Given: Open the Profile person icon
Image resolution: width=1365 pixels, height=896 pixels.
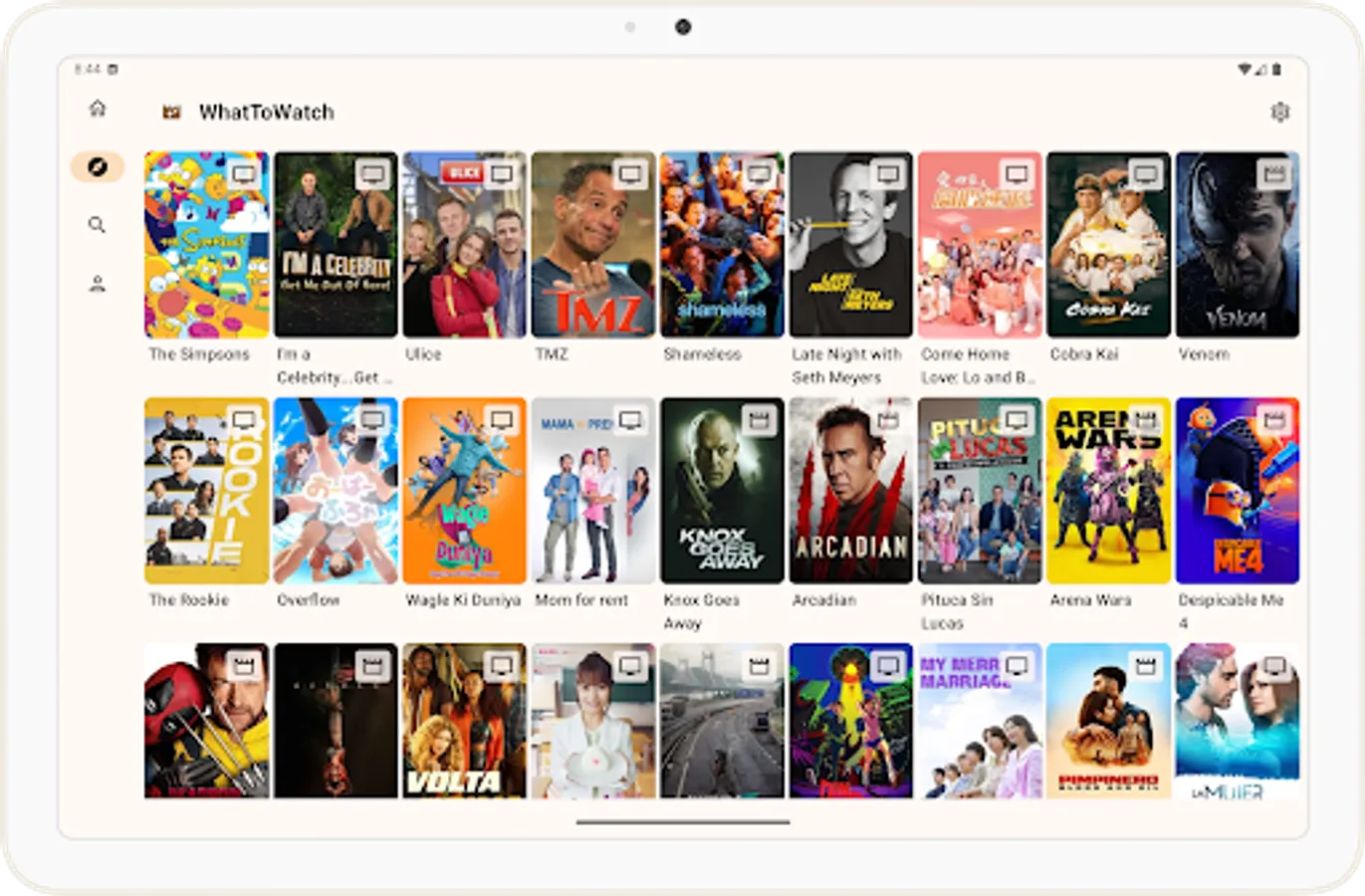Looking at the screenshot, I should coord(98,284).
